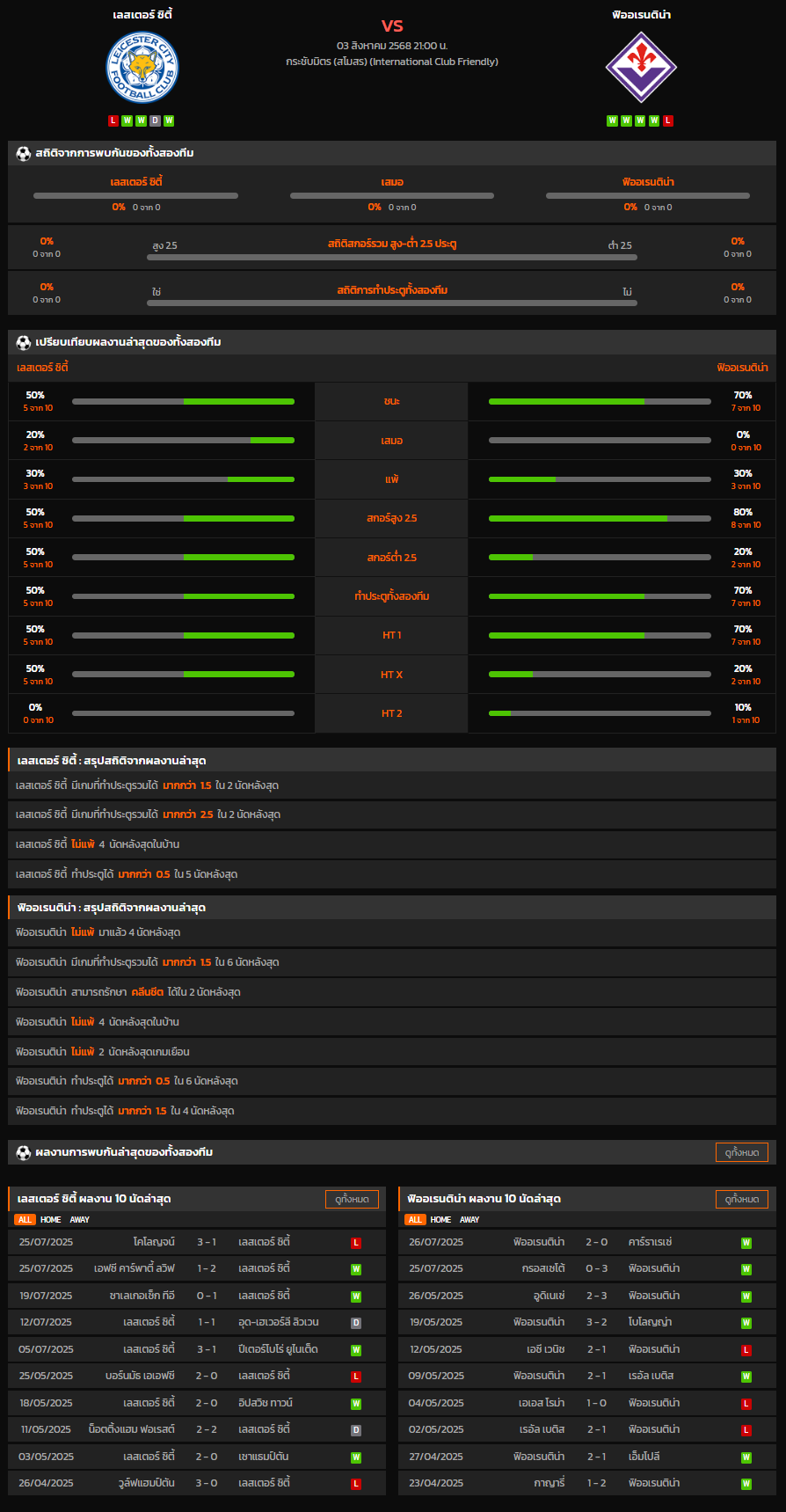This screenshot has height=1512, width=786.
Task: Click ปีเตอร์โบโร่ ยูไนเต็ด in the 05/07/2025 row
Action: coord(278,1350)
